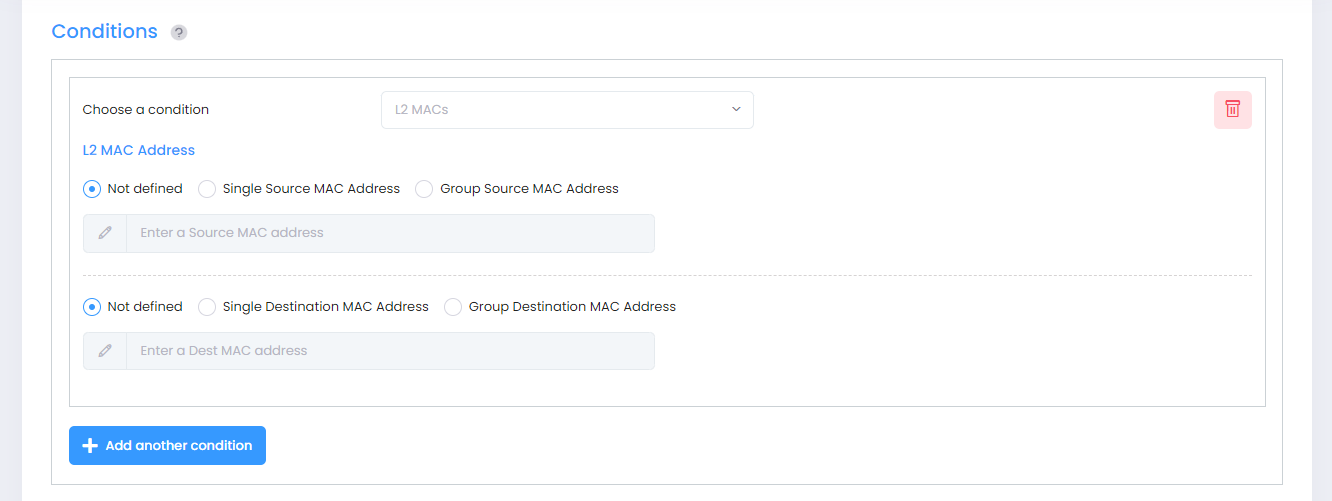Click the L2 MAC Address heading
The height and width of the screenshot is (501, 1332).
[138, 150]
